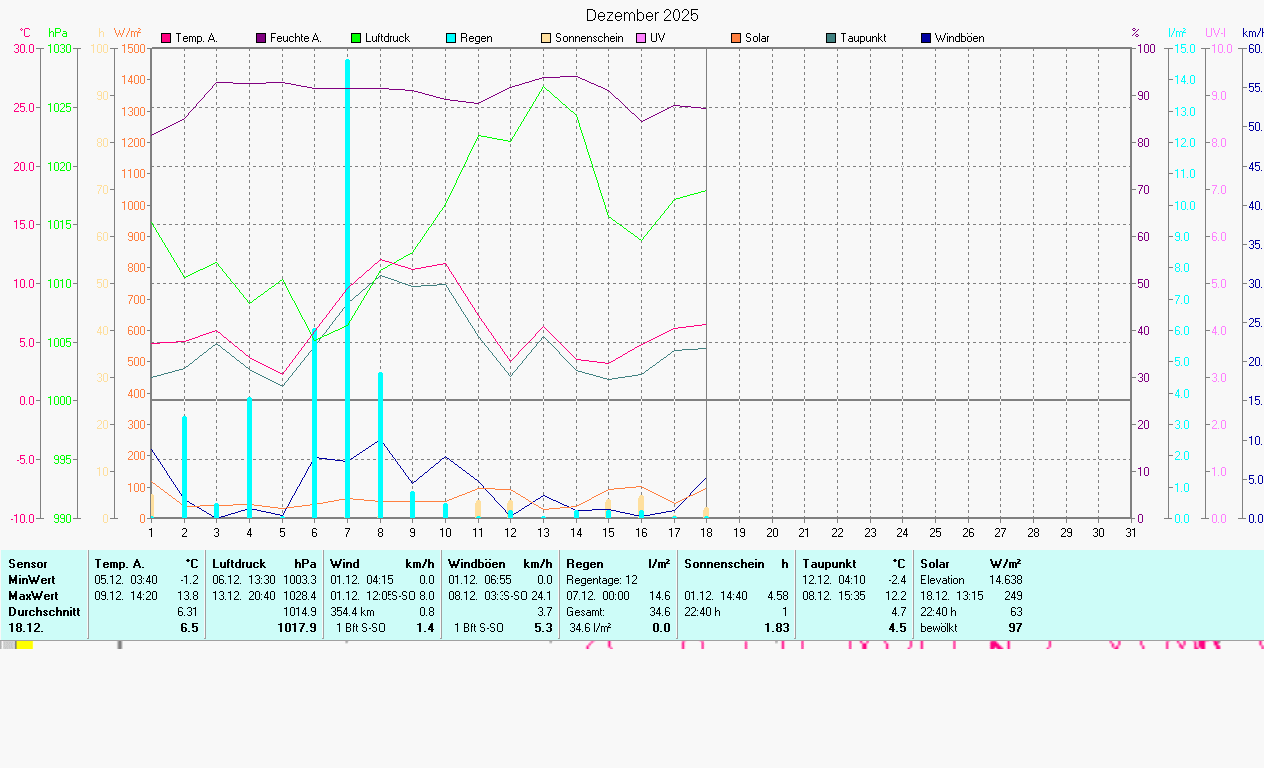Click the Sonnenschein h table header
Image resolution: width=1264 pixels, height=768 pixels.
(736, 564)
